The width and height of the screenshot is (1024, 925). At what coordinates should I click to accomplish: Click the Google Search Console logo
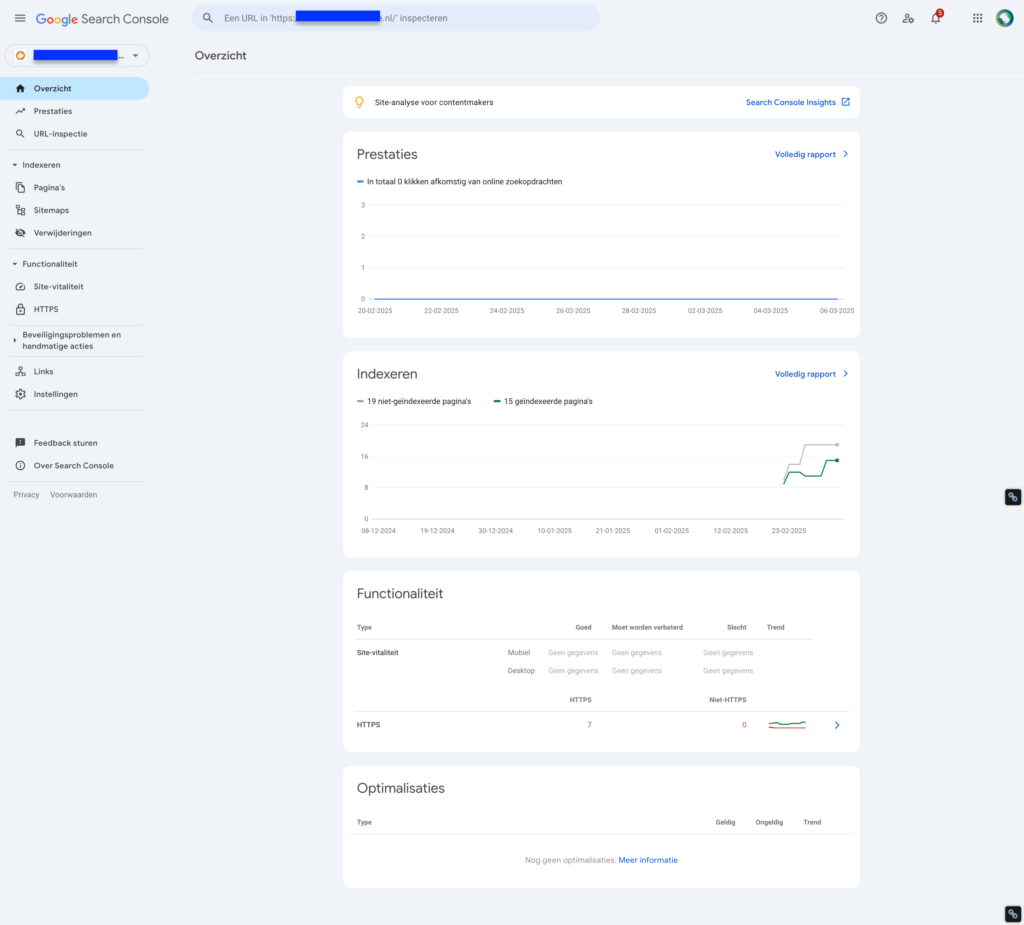pyautogui.click(x=102, y=19)
